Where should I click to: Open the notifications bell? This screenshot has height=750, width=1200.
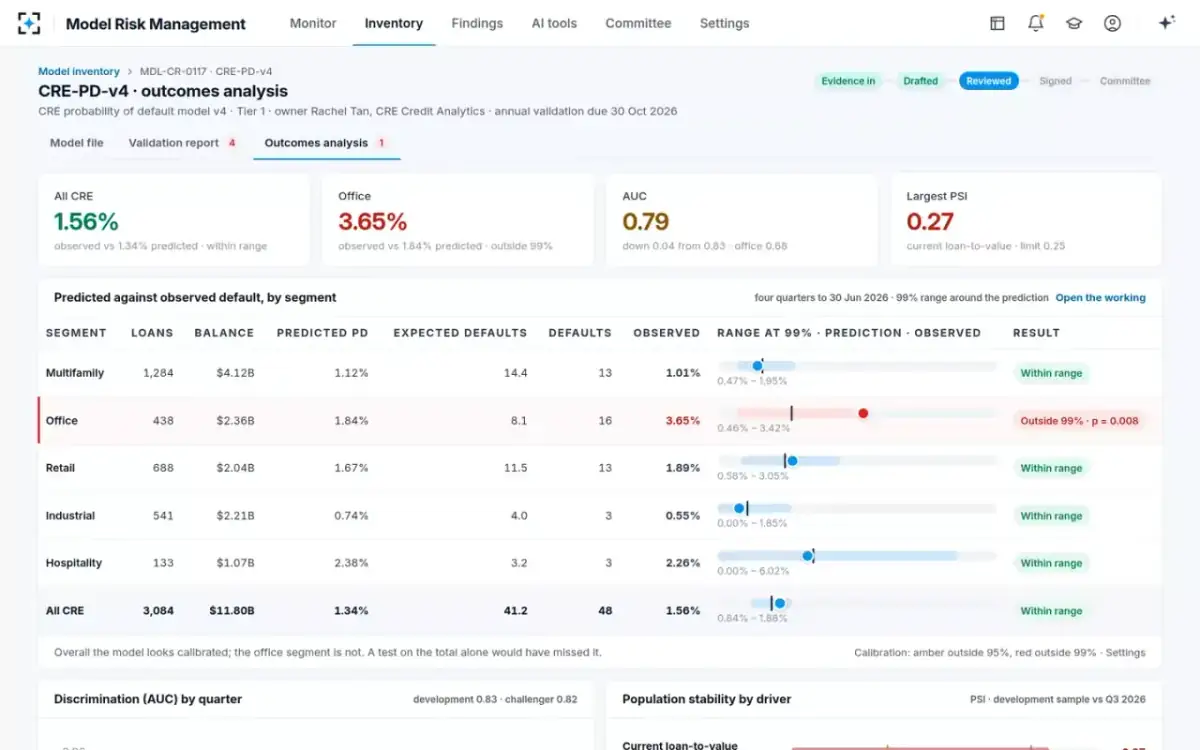click(x=1036, y=23)
